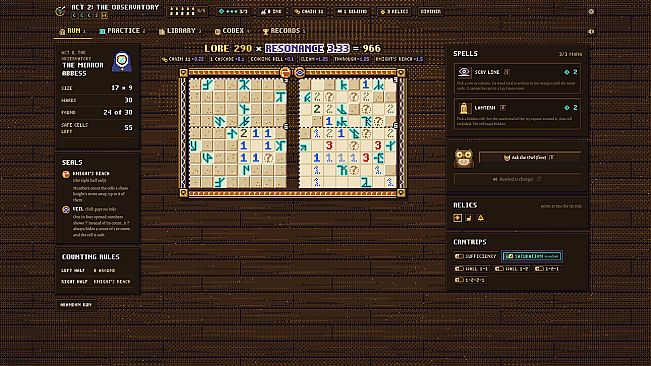The height and width of the screenshot is (366, 651).
Task: Cast the Scry Line spell
Action: click(517, 79)
